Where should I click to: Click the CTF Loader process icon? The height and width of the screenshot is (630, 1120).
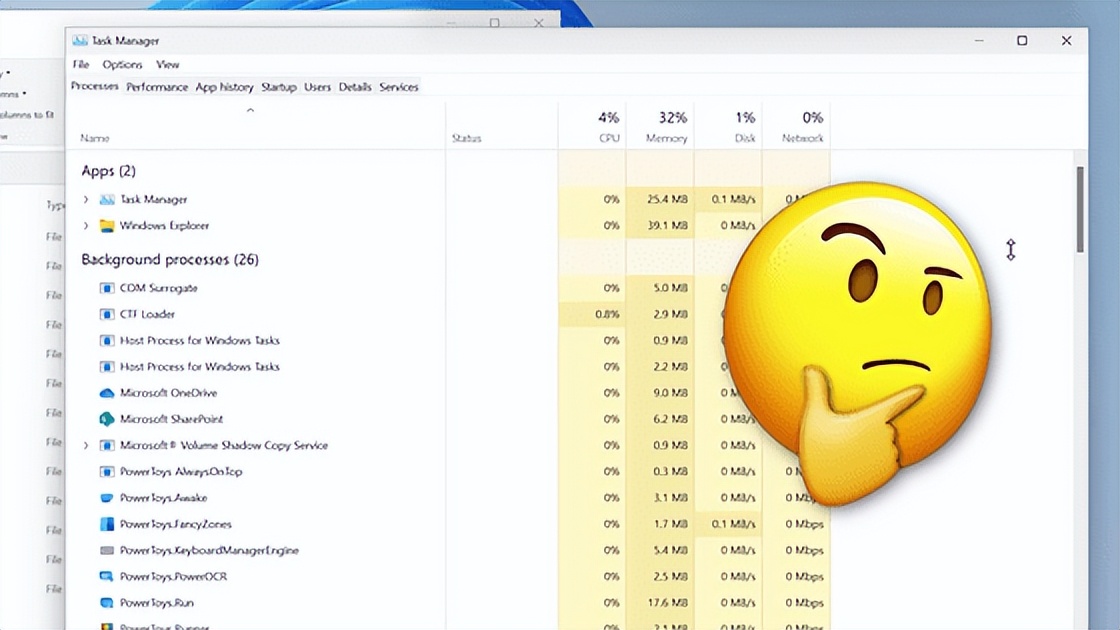(x=107, y=313)
